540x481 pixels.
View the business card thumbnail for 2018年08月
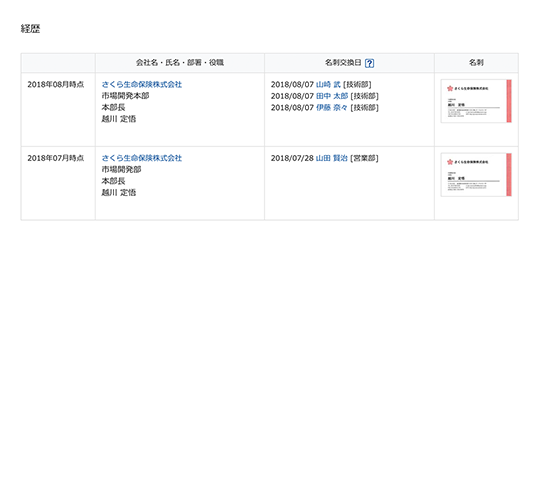pos(476,101)
